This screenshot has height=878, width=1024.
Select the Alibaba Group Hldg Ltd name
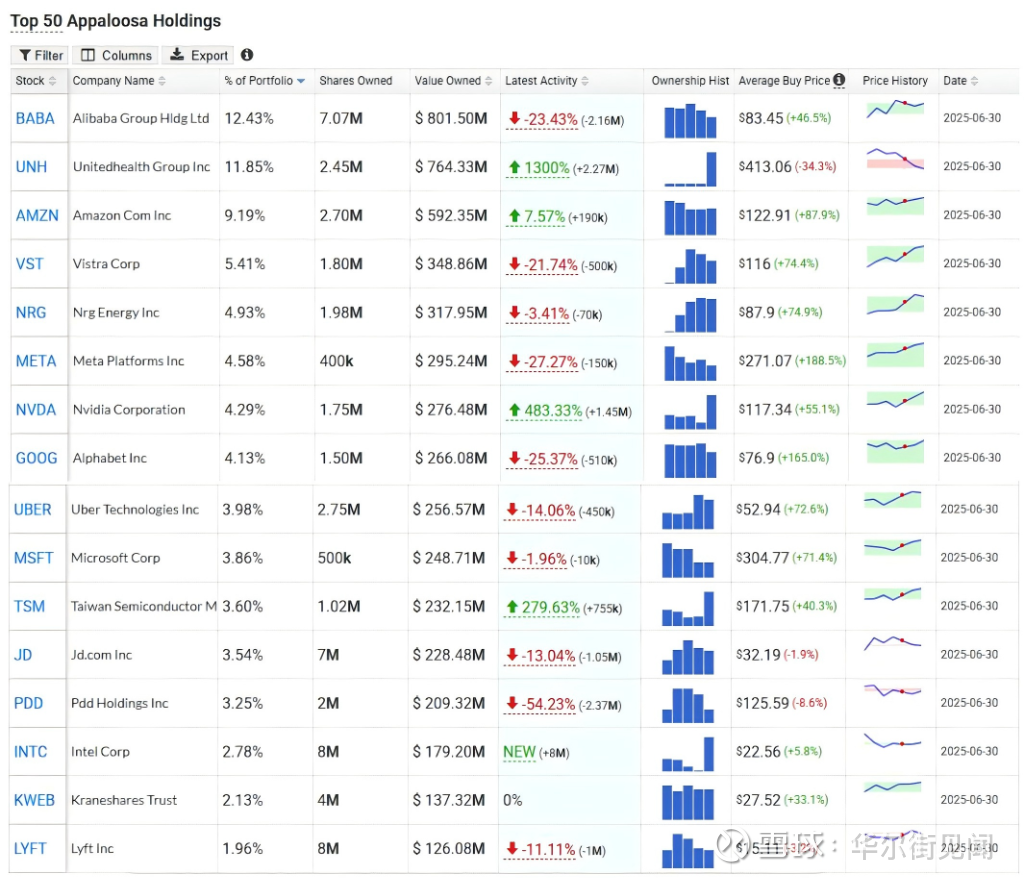pyautogui.click(x=141, y=118)
